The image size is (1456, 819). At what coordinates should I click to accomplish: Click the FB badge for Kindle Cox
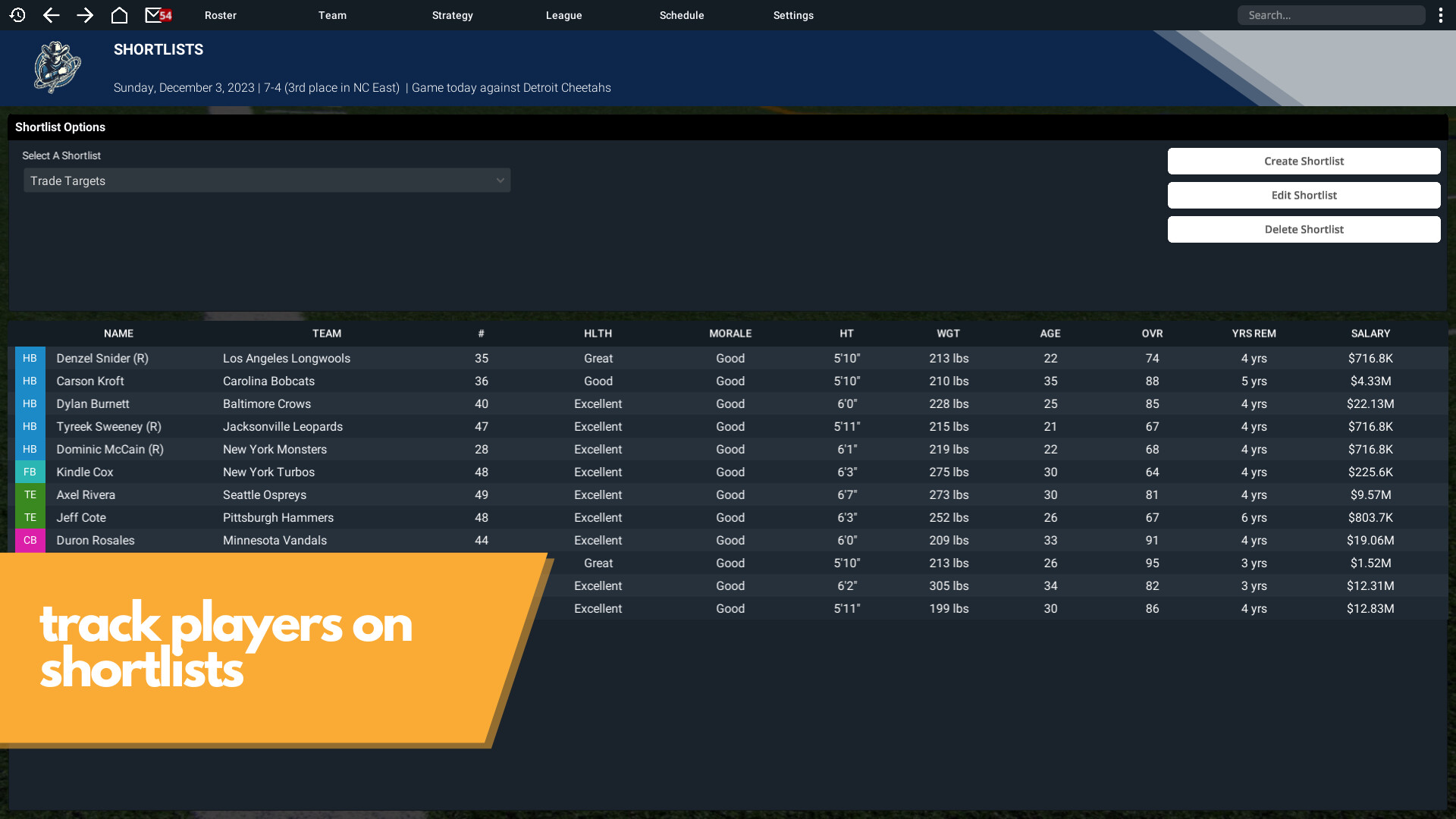(x=30, y=472)
